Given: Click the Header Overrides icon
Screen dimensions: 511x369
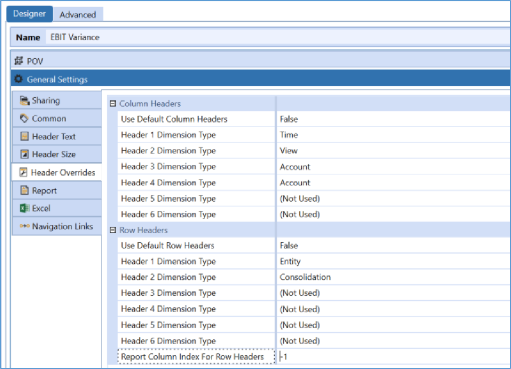Looking at the screenshot, I should pyautogui.click(x=23, y=172).
